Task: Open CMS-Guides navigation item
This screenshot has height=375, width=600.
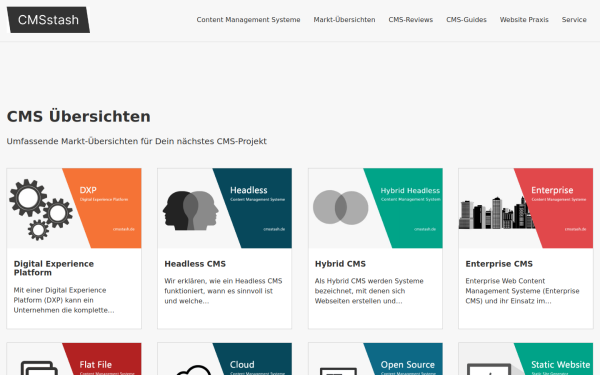Action: pos(466,20)
